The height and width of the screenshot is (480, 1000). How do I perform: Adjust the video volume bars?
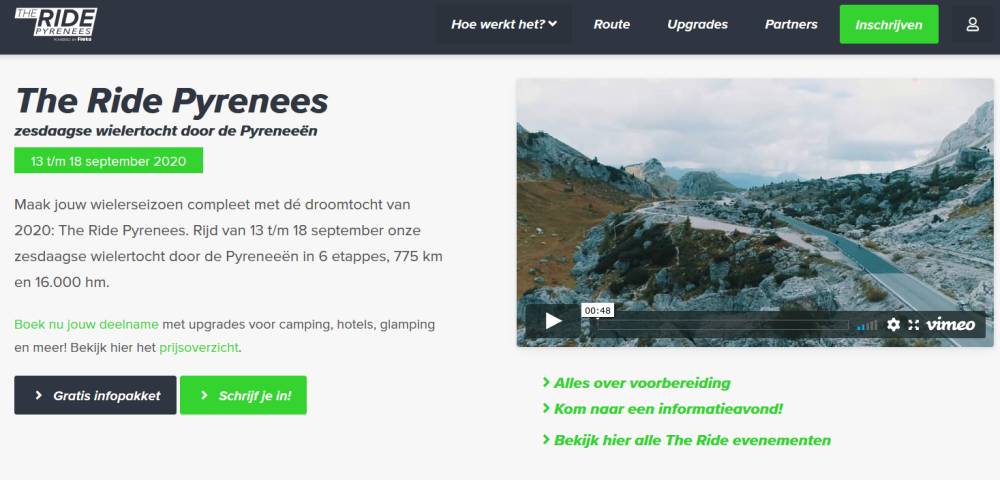867,325
